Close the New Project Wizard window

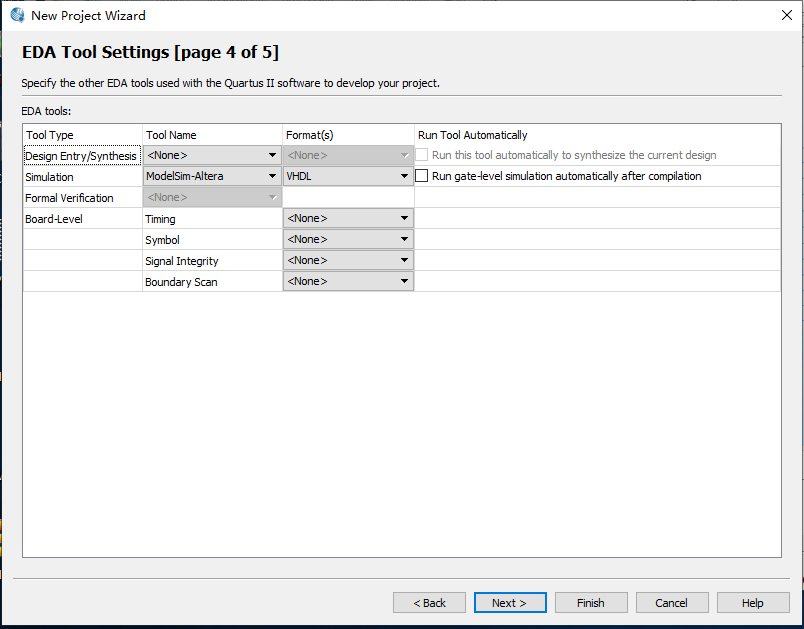(x=786, y=15)
